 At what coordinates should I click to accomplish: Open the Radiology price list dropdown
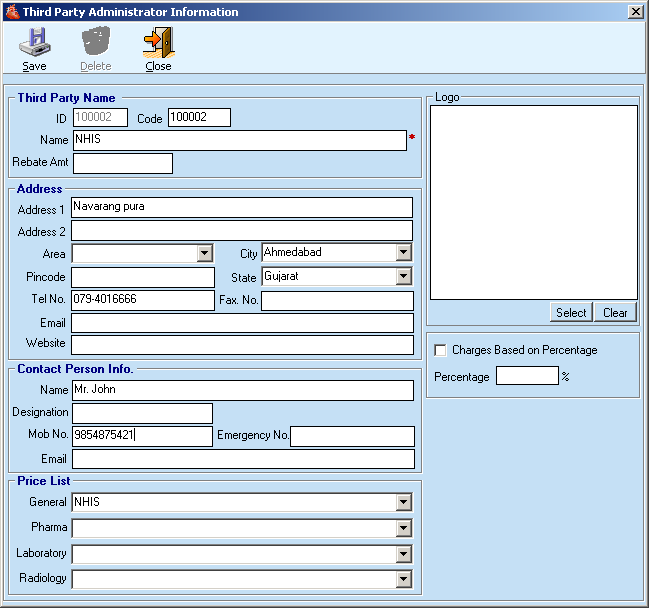pos(403,579)
